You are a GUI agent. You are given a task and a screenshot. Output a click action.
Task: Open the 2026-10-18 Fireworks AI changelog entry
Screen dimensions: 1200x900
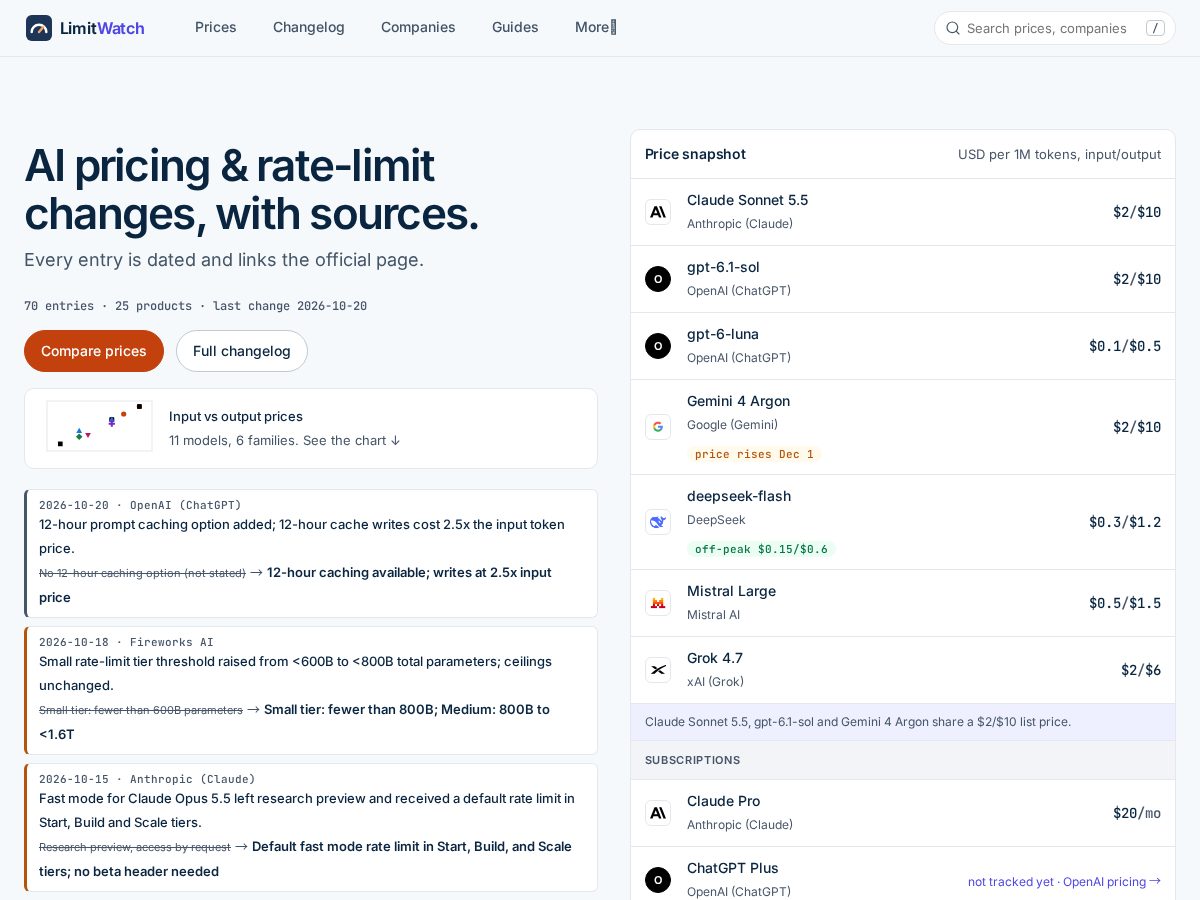coord(311,690)
